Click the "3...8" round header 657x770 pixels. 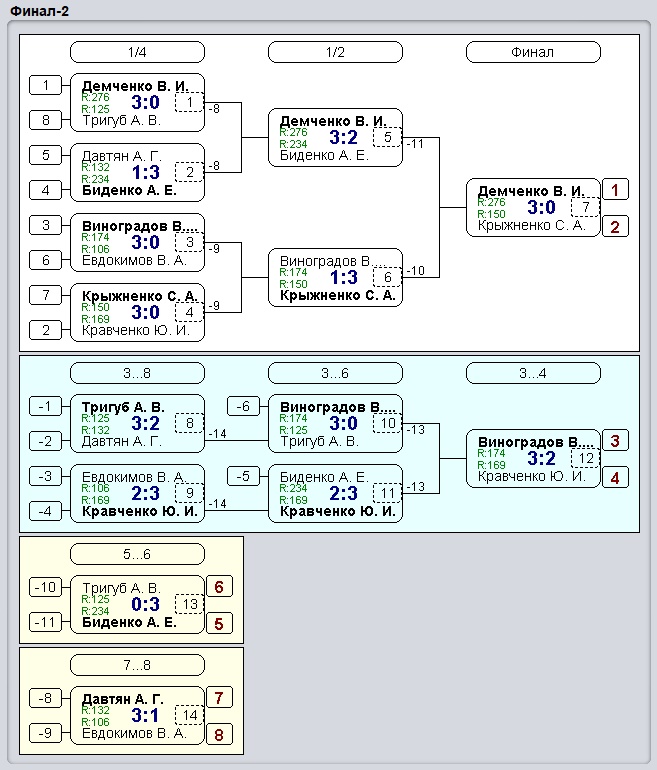point(137,373)
